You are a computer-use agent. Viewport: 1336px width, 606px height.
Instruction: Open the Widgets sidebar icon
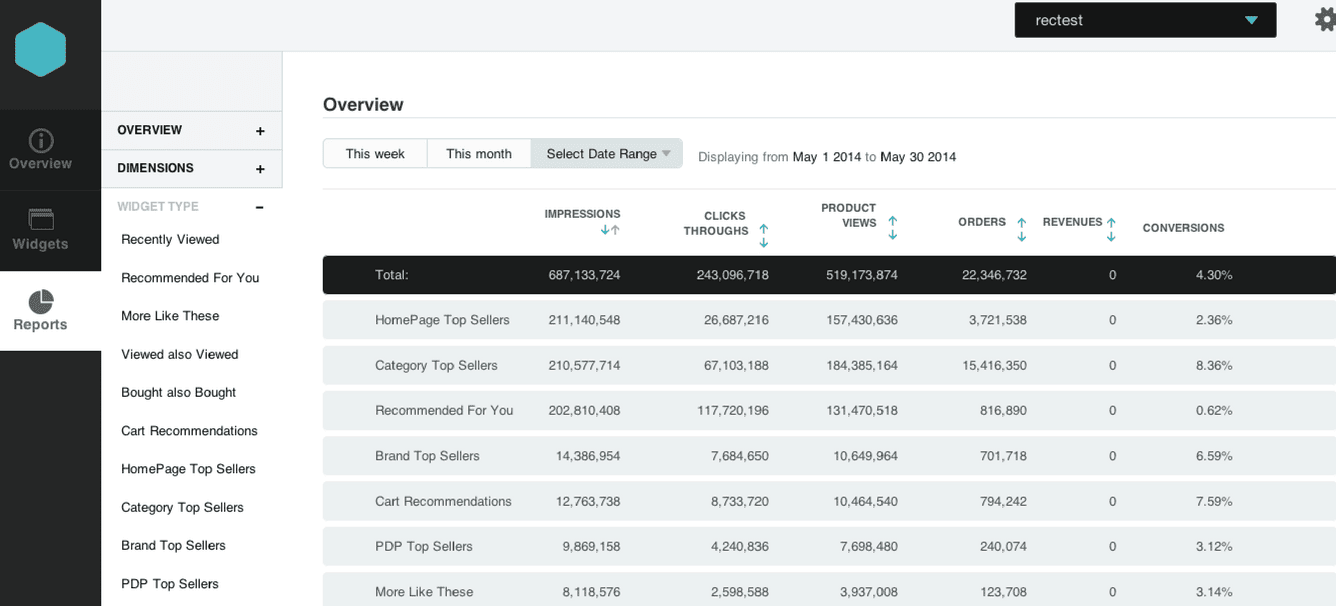tap(41, 220)
